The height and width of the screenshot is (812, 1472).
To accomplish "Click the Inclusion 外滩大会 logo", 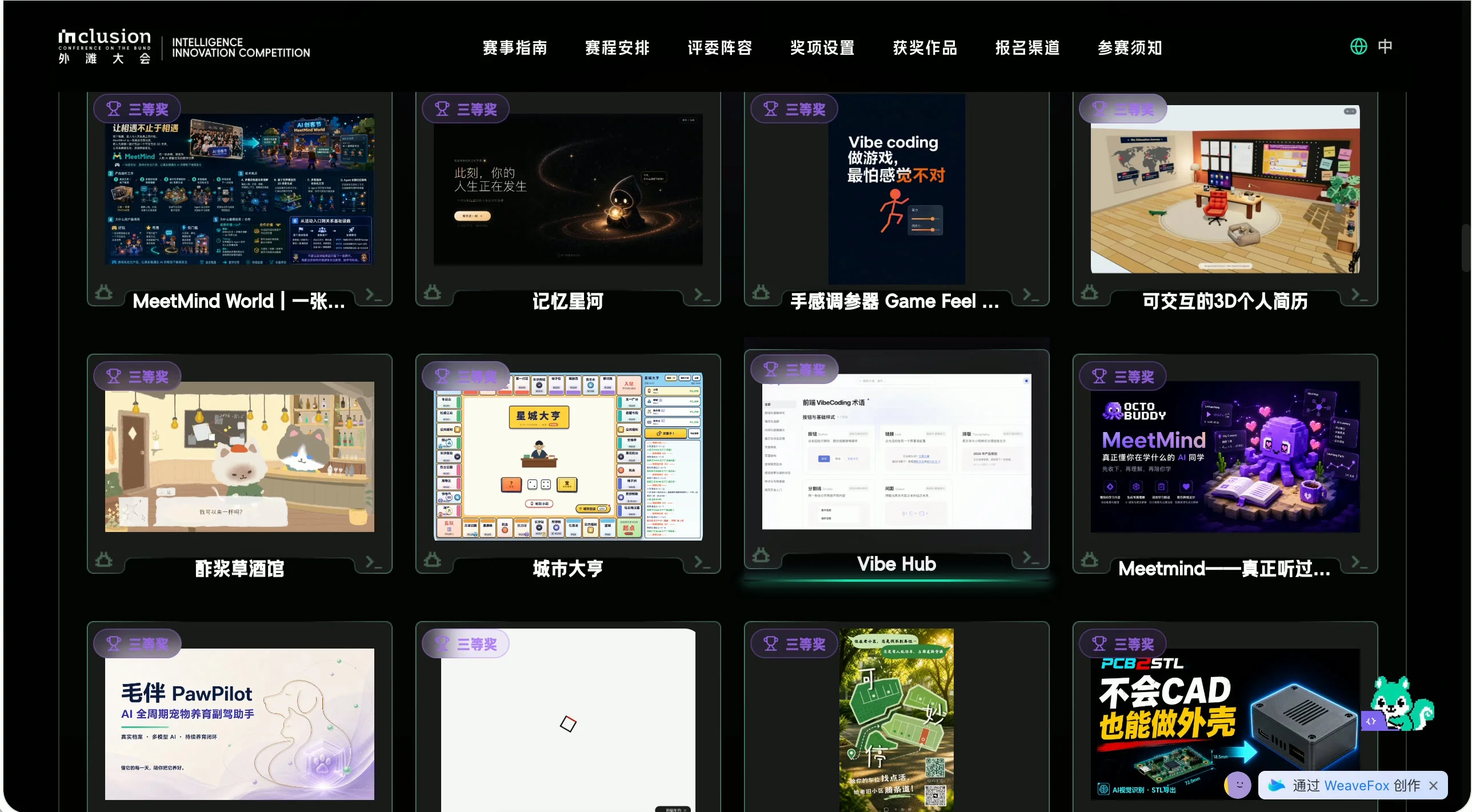I will [x=105, y=47].
